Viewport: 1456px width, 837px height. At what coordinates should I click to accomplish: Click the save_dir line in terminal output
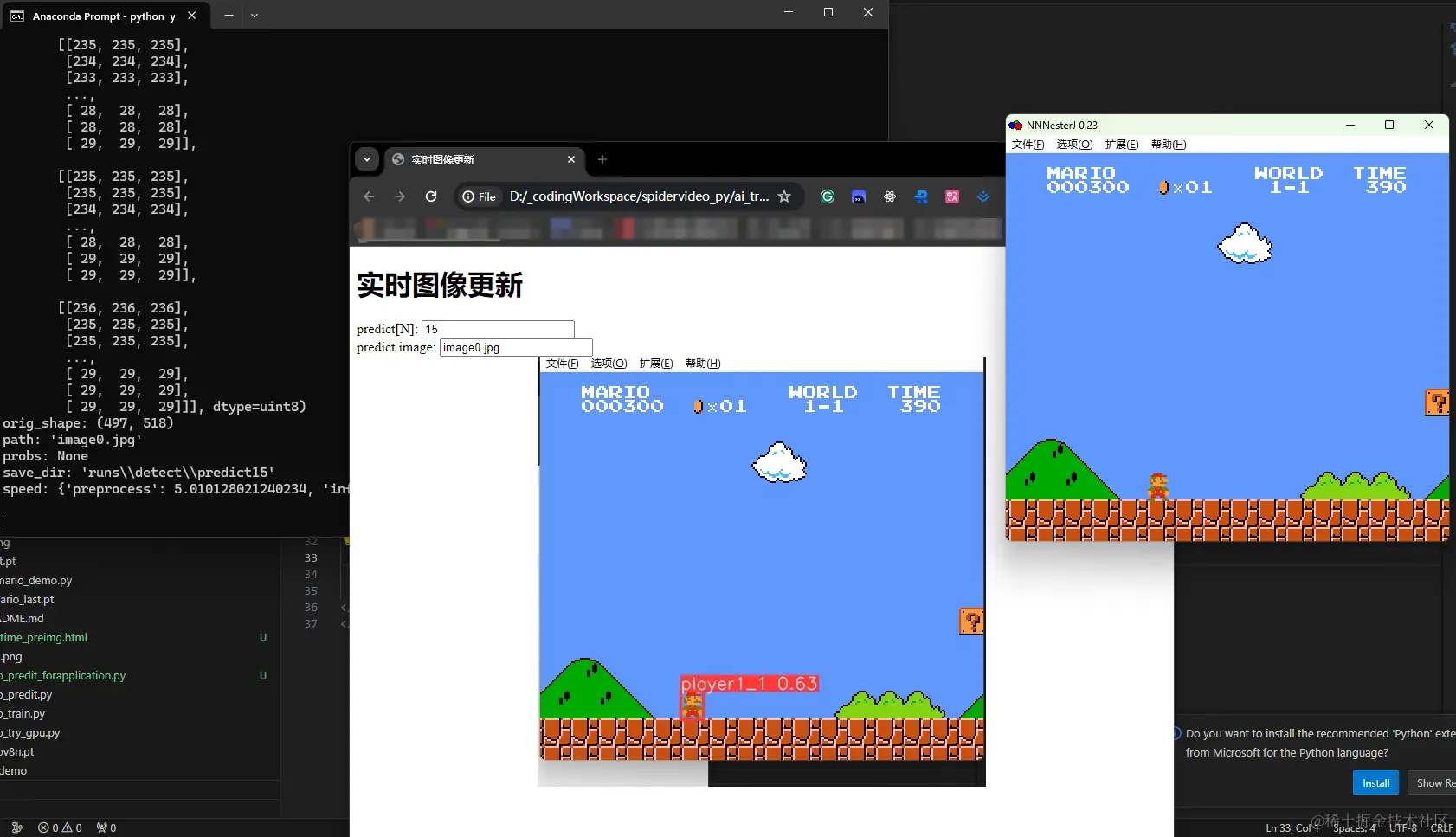click(139, 472)
